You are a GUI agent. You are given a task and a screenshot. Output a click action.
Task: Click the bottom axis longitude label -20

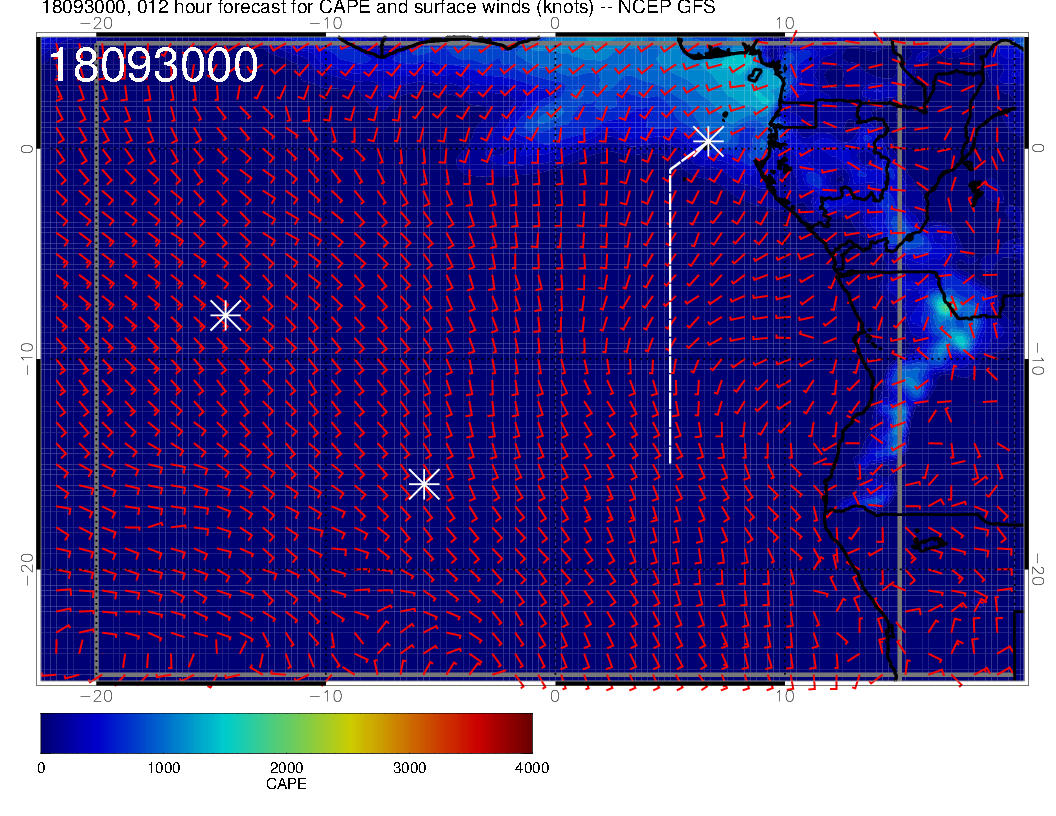pos(96,695)
